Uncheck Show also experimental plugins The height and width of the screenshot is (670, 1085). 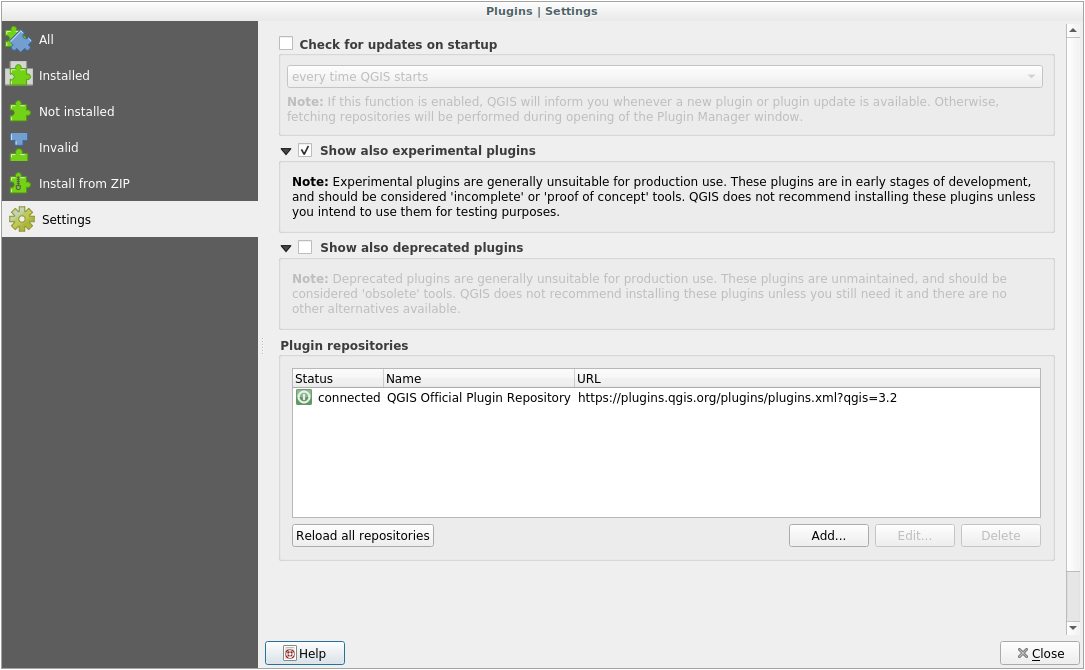tap(305, 150)
